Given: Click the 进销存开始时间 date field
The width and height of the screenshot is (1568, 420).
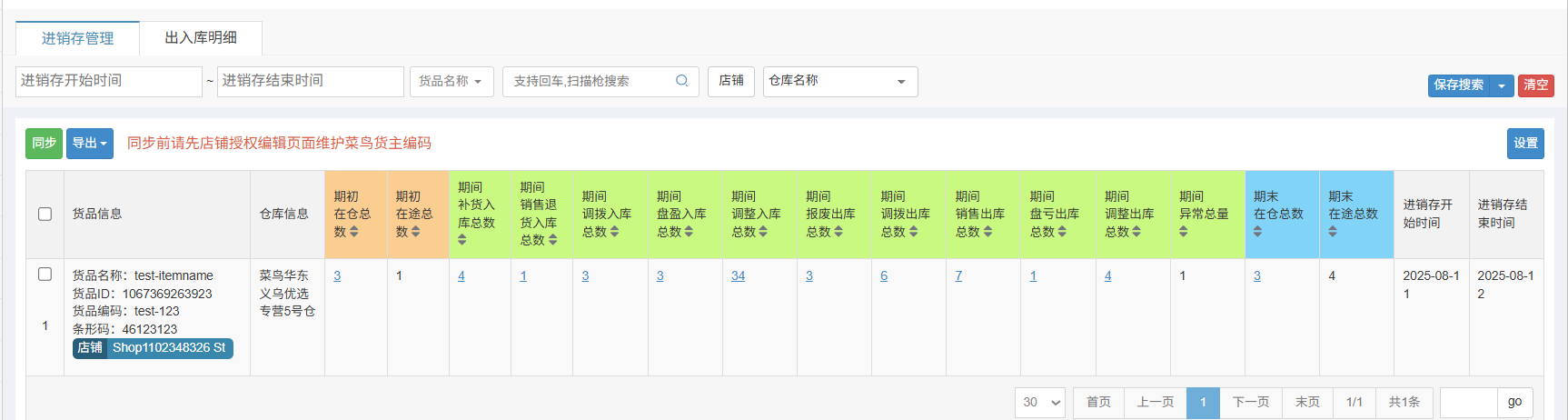Looking at the screenshot, I should click(108, 81).
